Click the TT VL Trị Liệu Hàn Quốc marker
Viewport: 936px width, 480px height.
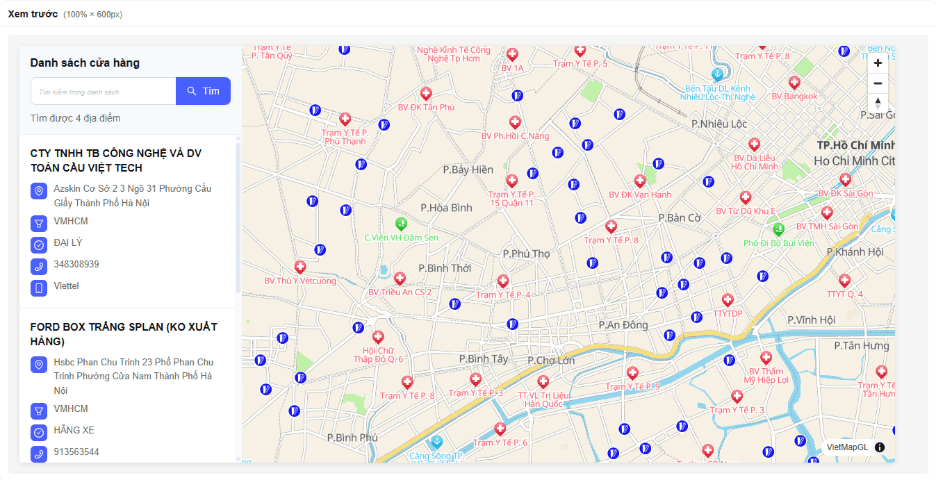543,381
